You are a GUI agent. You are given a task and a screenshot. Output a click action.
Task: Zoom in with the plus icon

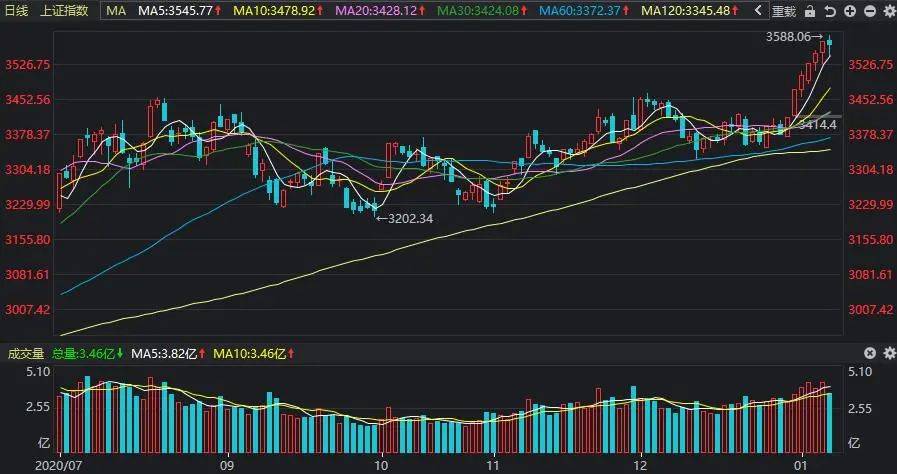[x=849, y=12]
